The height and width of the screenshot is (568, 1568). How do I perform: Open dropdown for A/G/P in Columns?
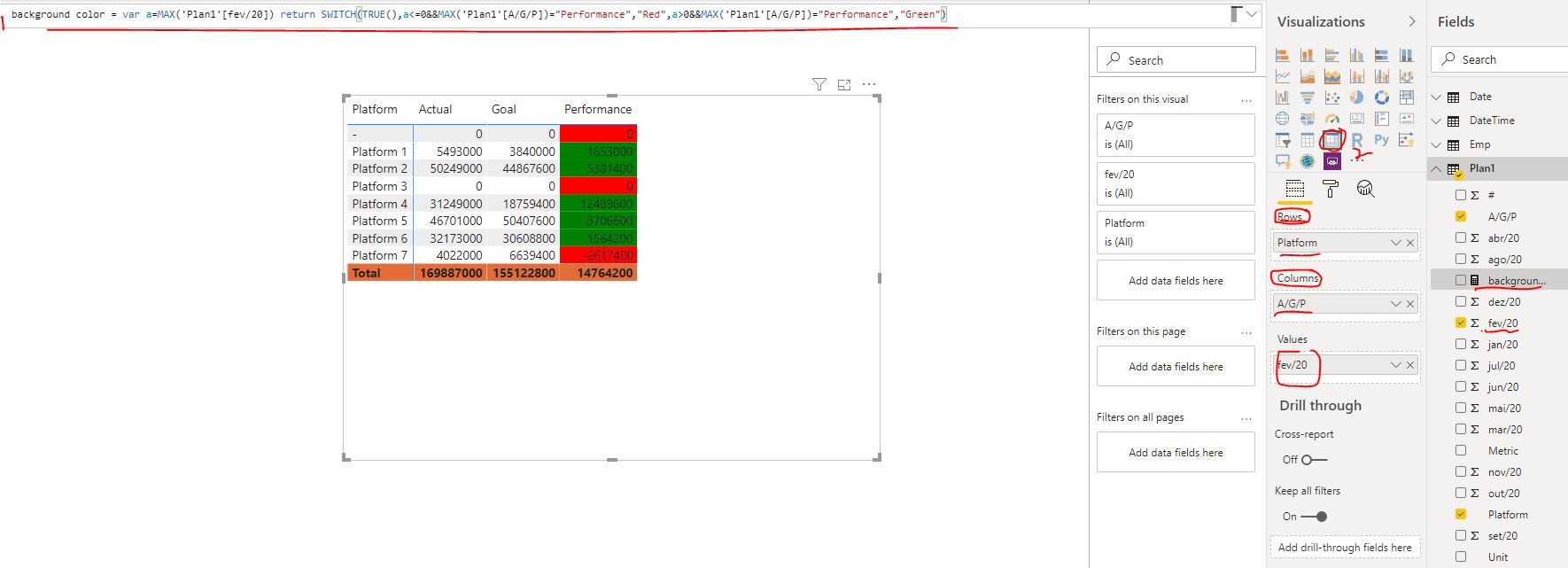(x=1395, y=304)
